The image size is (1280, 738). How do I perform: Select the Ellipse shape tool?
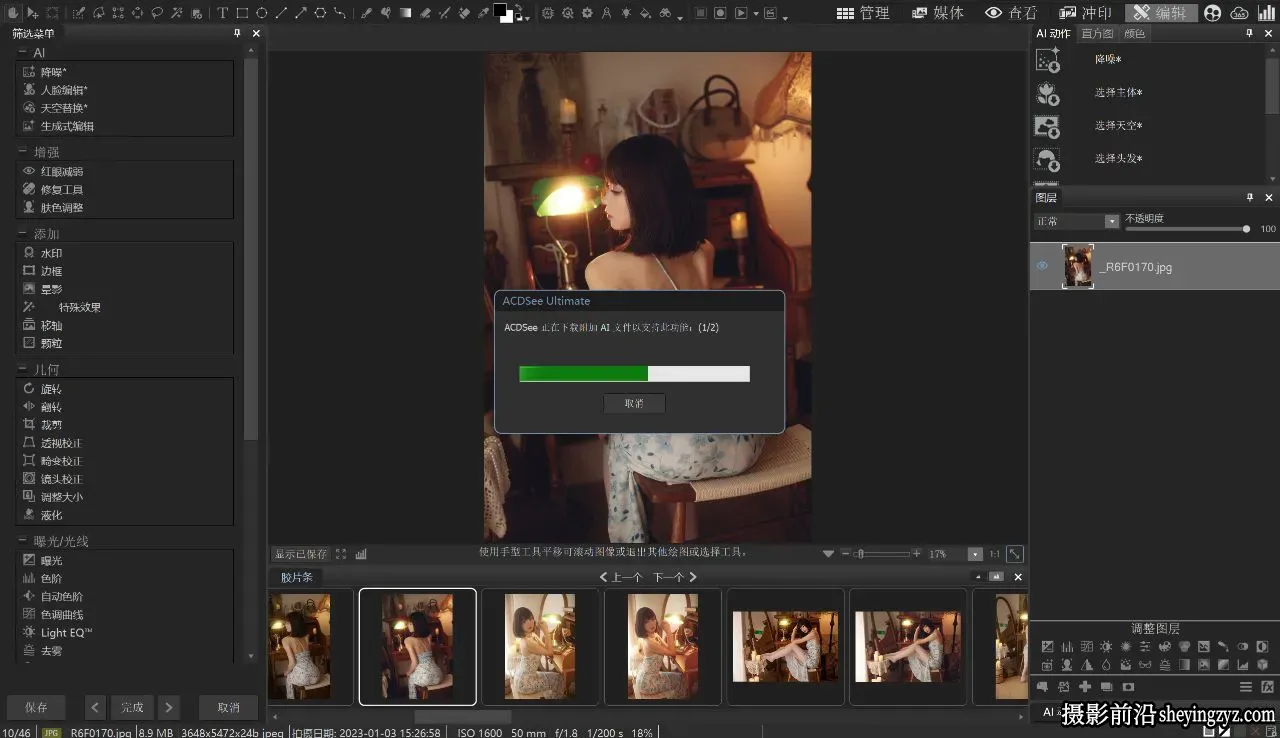261,13
